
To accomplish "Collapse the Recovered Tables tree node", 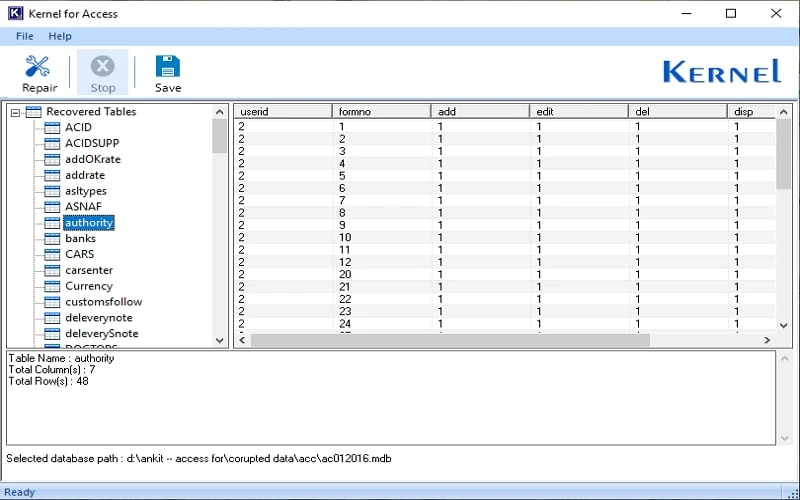I will pos(15,112).
